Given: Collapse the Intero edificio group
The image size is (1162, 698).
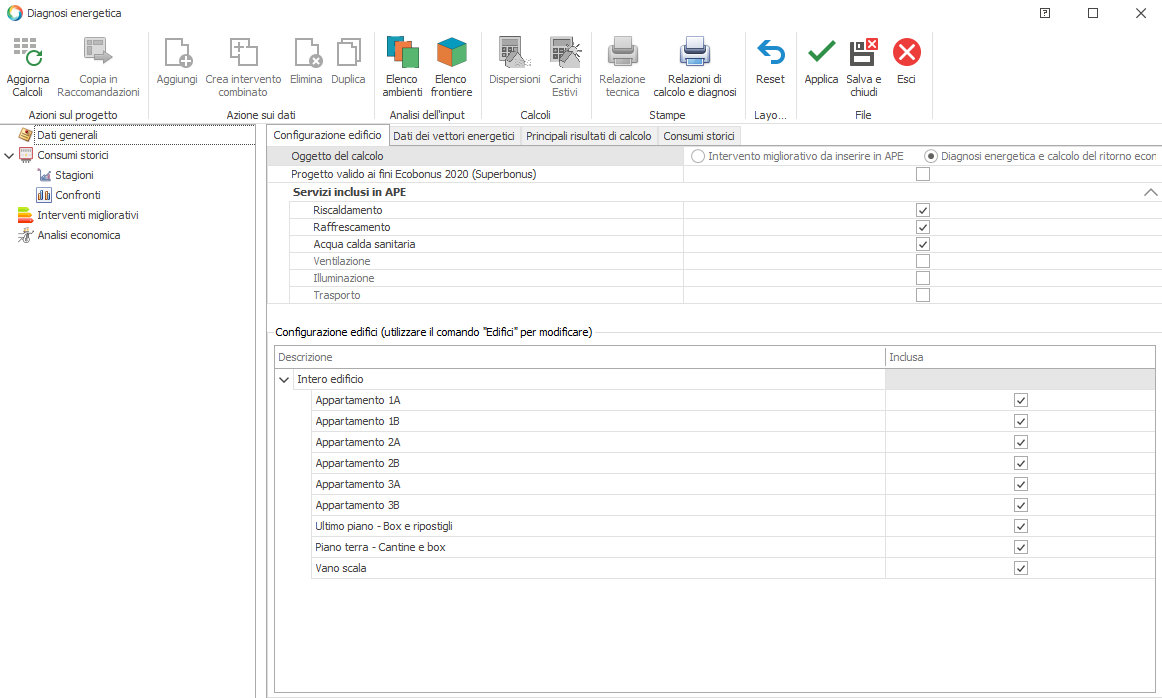Looking at the screenshot, I should [x=284, y=379].
